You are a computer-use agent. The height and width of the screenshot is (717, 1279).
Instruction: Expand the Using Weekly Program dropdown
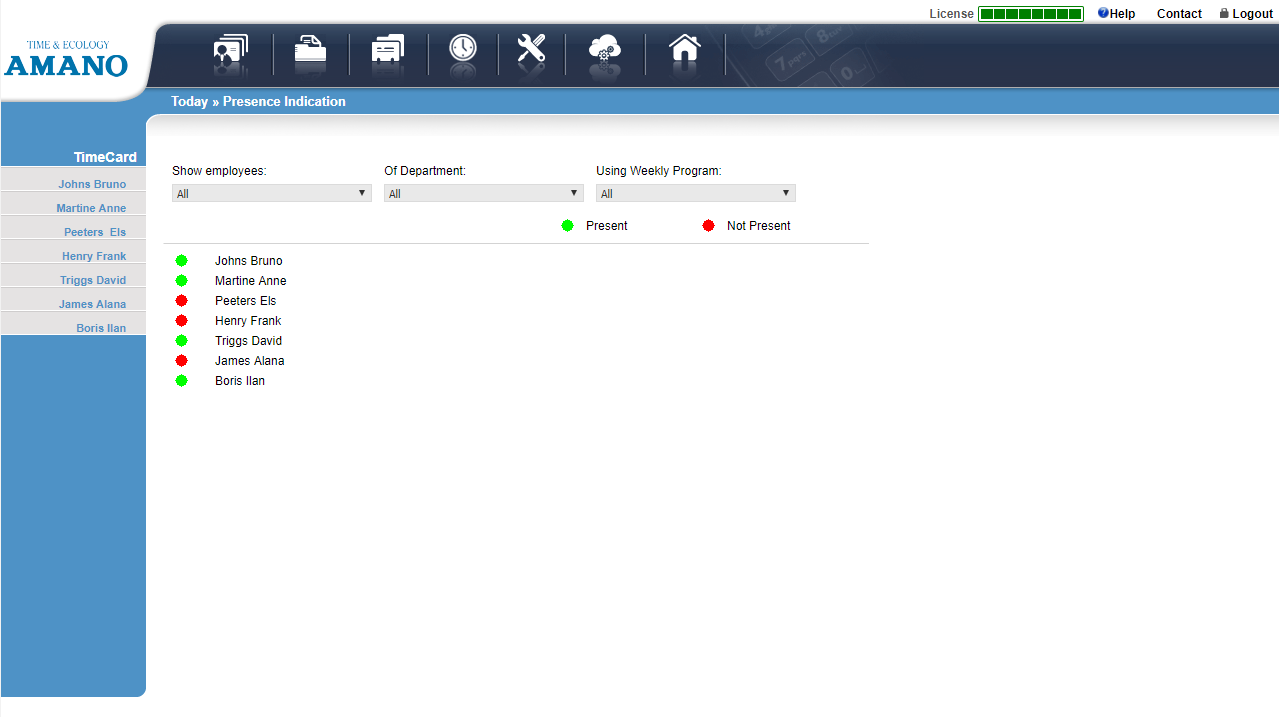pyautogui.click(x=695, y=192)
